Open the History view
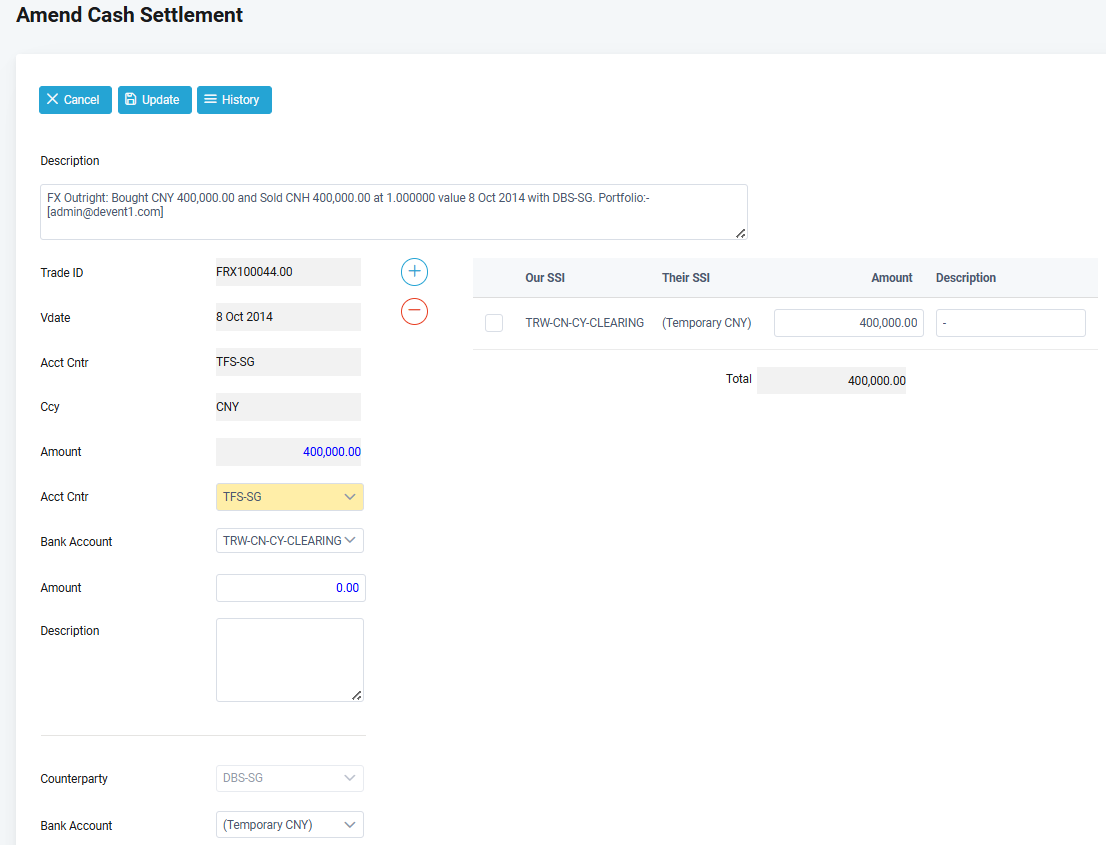 point(234,100)
